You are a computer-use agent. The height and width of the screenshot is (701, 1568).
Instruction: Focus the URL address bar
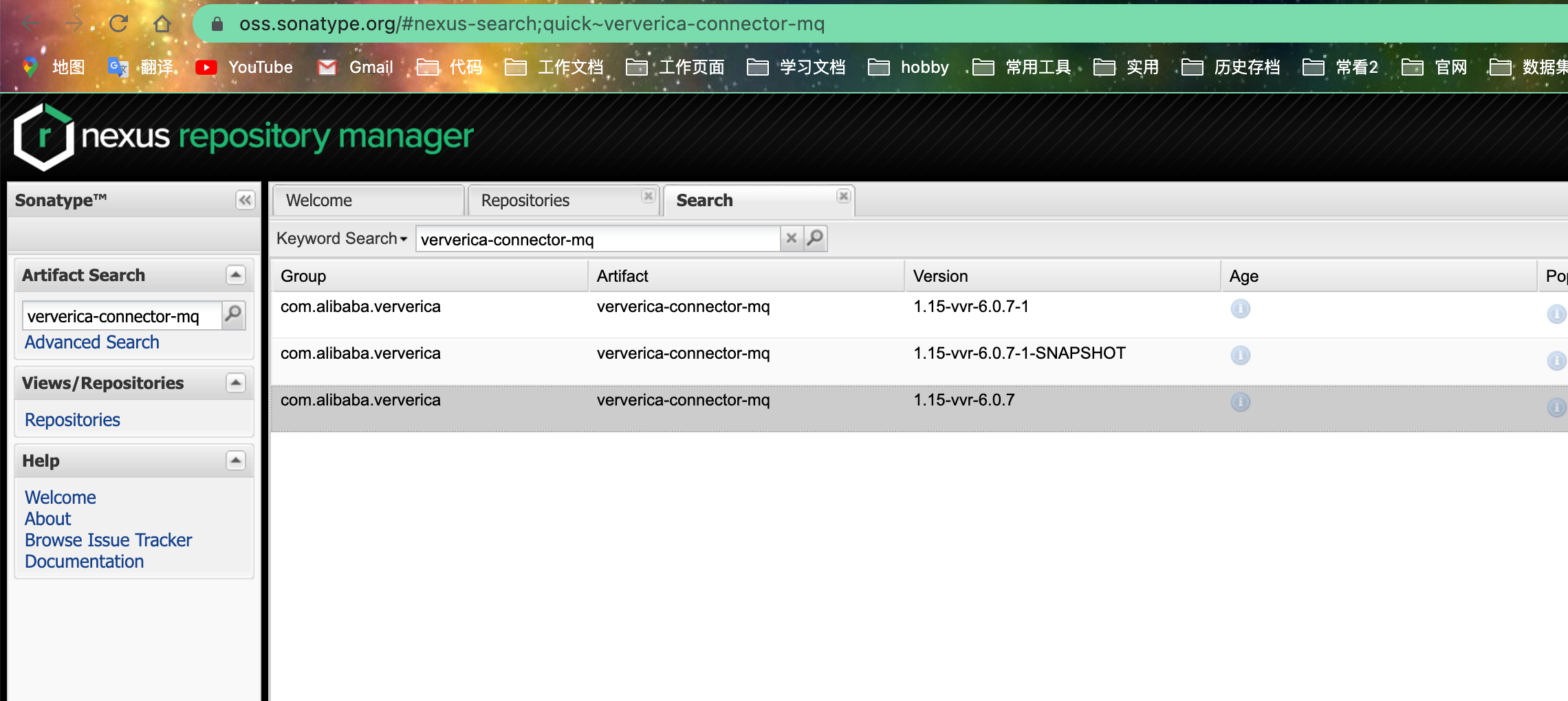click(x=880, y=24)
